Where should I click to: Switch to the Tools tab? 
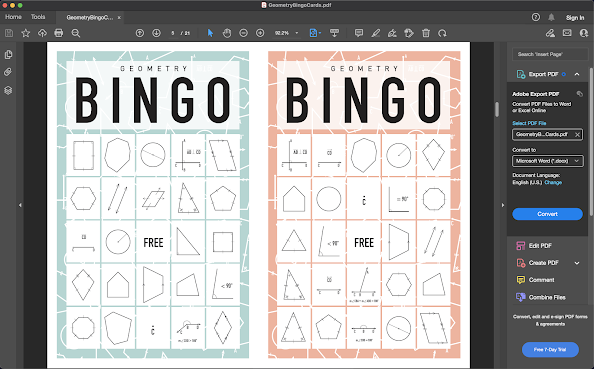coord(38,17)
